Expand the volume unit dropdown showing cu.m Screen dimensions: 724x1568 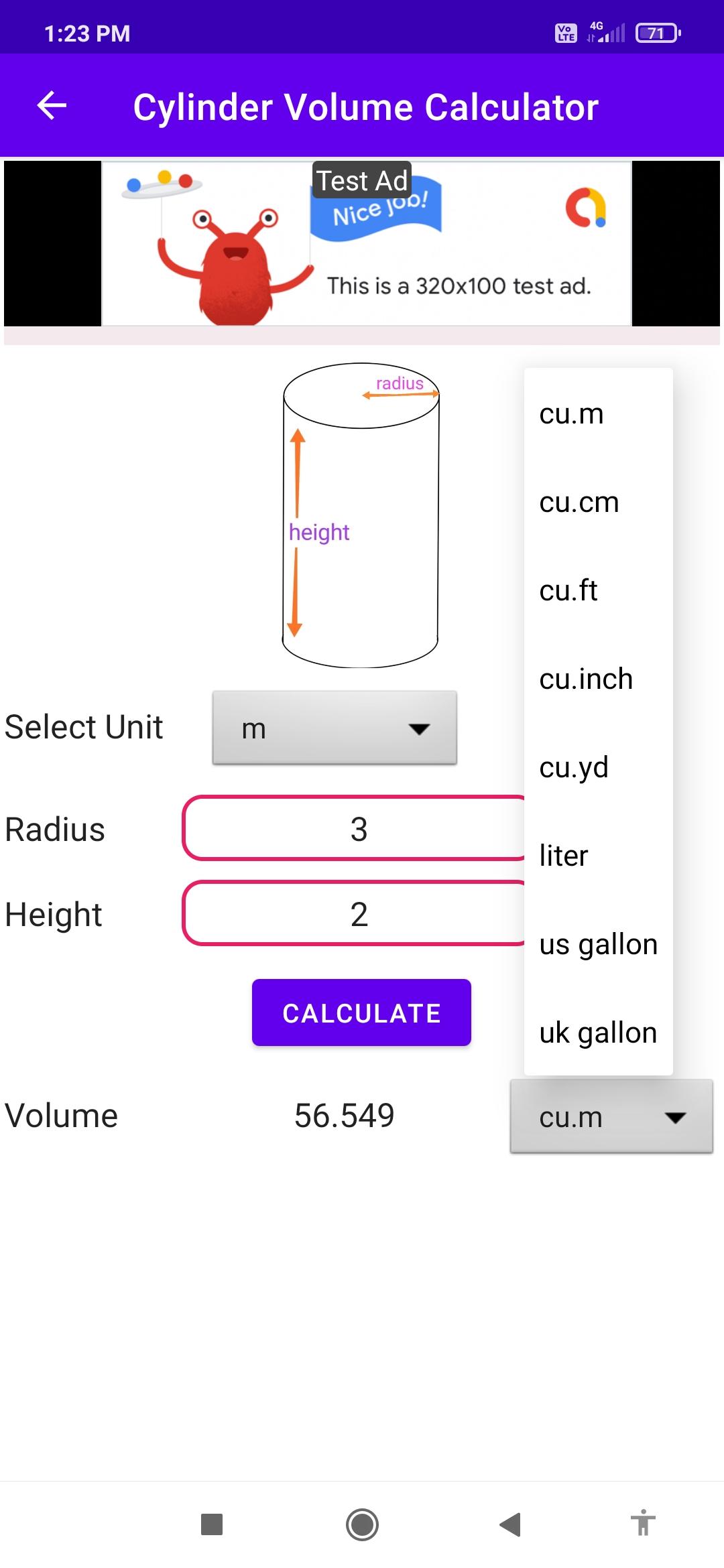point(611,1116)
